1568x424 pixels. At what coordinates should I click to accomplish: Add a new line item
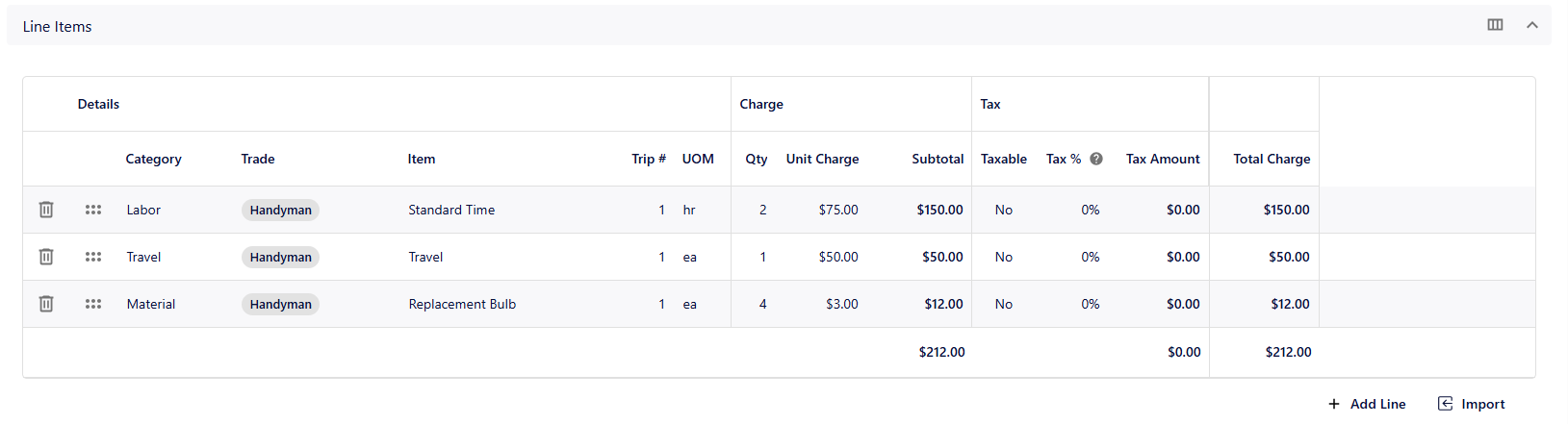(x=1367, y=404)
